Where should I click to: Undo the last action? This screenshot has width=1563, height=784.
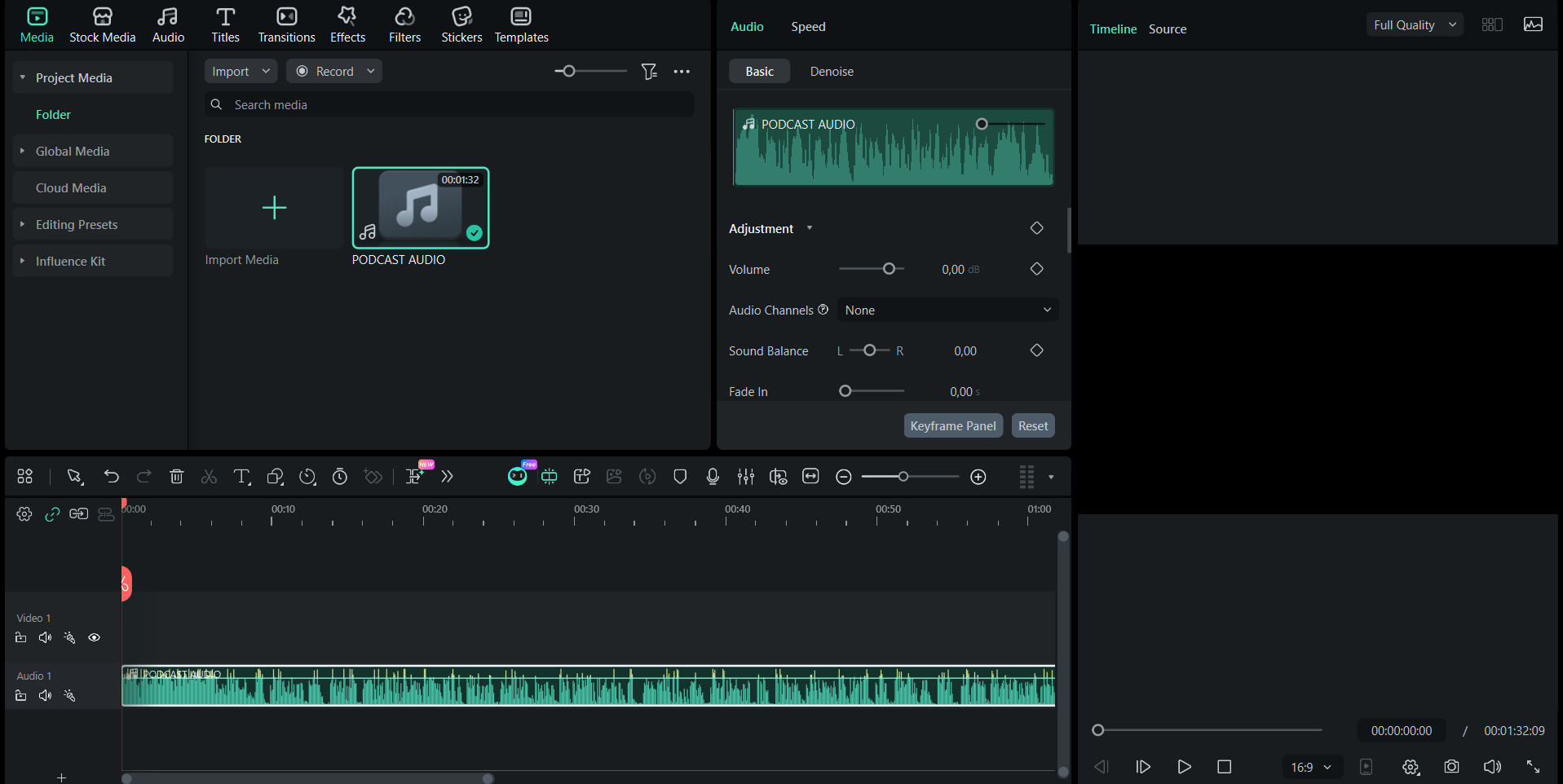pos(112,477)
